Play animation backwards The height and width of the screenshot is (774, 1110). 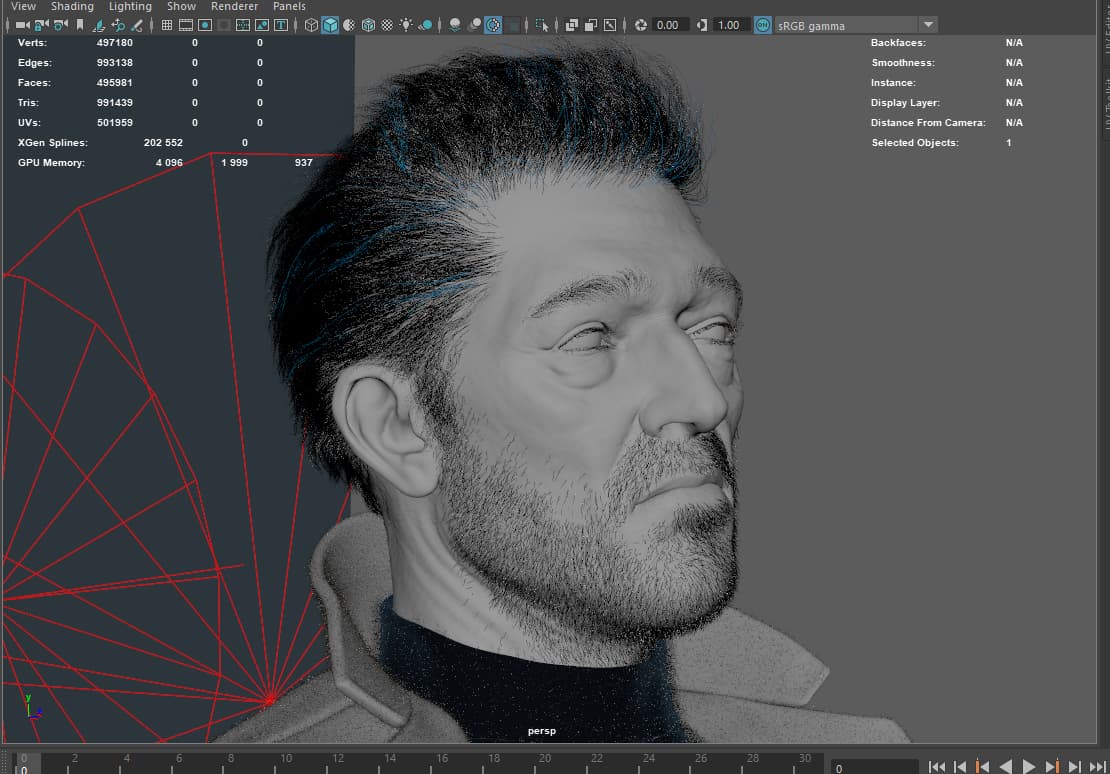pyautogui.click(x=1005, y=767)
